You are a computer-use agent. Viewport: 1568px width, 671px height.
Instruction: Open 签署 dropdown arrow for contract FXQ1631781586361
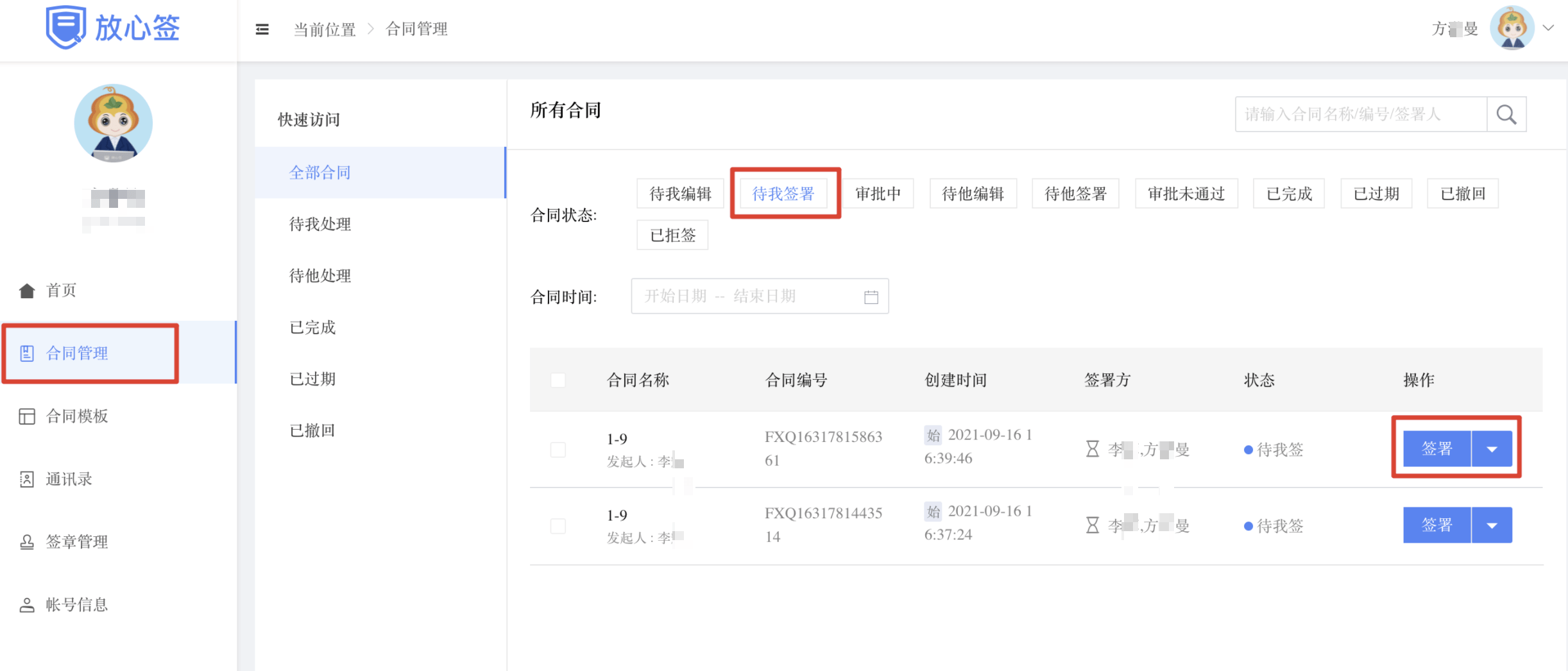[x=1492, y=448]
